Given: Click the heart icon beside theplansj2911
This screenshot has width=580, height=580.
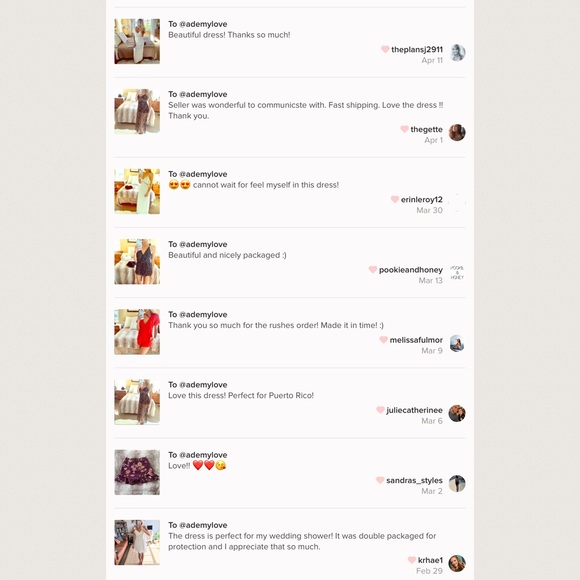Looking at the screenshot, I should tap(385, 49).
